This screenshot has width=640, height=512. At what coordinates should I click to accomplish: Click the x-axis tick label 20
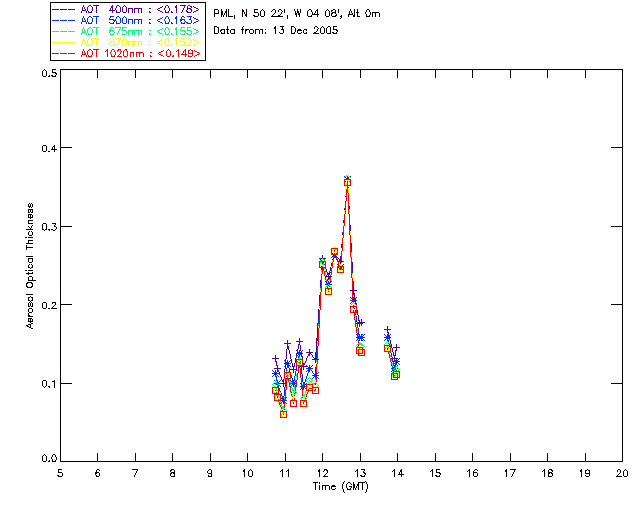(x=622, y=473)
